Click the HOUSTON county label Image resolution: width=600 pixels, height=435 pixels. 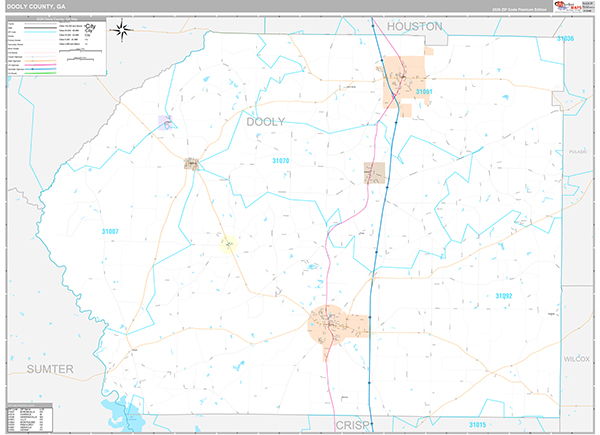click(414, 25)
